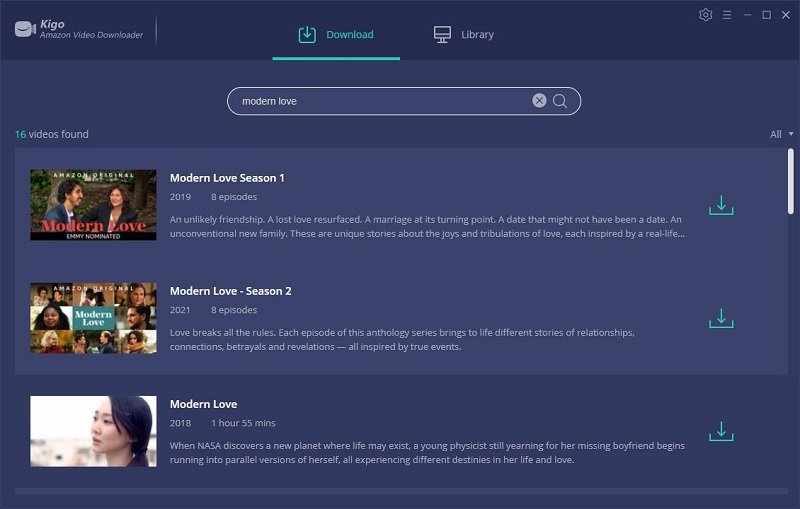Clear the search text with X icon
This screenshot has height=509, width=800.
pos(539,101)
